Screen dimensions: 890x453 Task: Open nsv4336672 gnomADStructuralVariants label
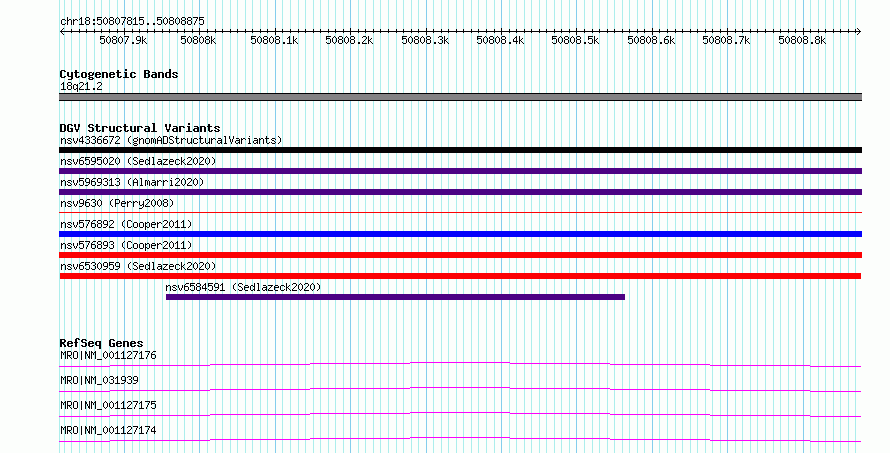(x=171, y=140)
